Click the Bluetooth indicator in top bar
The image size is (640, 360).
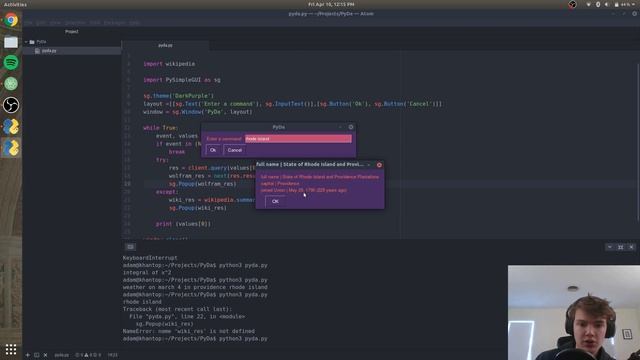(x=598, y=4)
